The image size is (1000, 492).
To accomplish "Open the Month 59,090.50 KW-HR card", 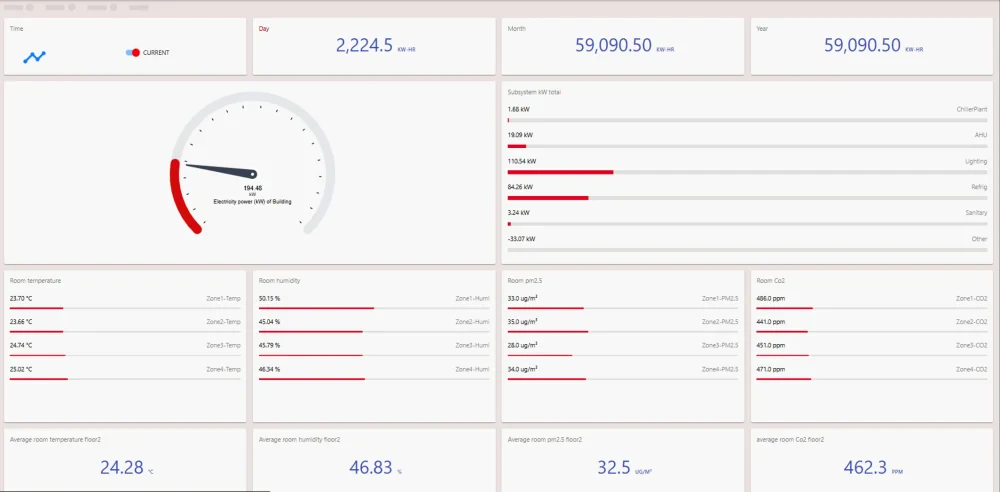I will pyautogui.click(x=623, y=46).
